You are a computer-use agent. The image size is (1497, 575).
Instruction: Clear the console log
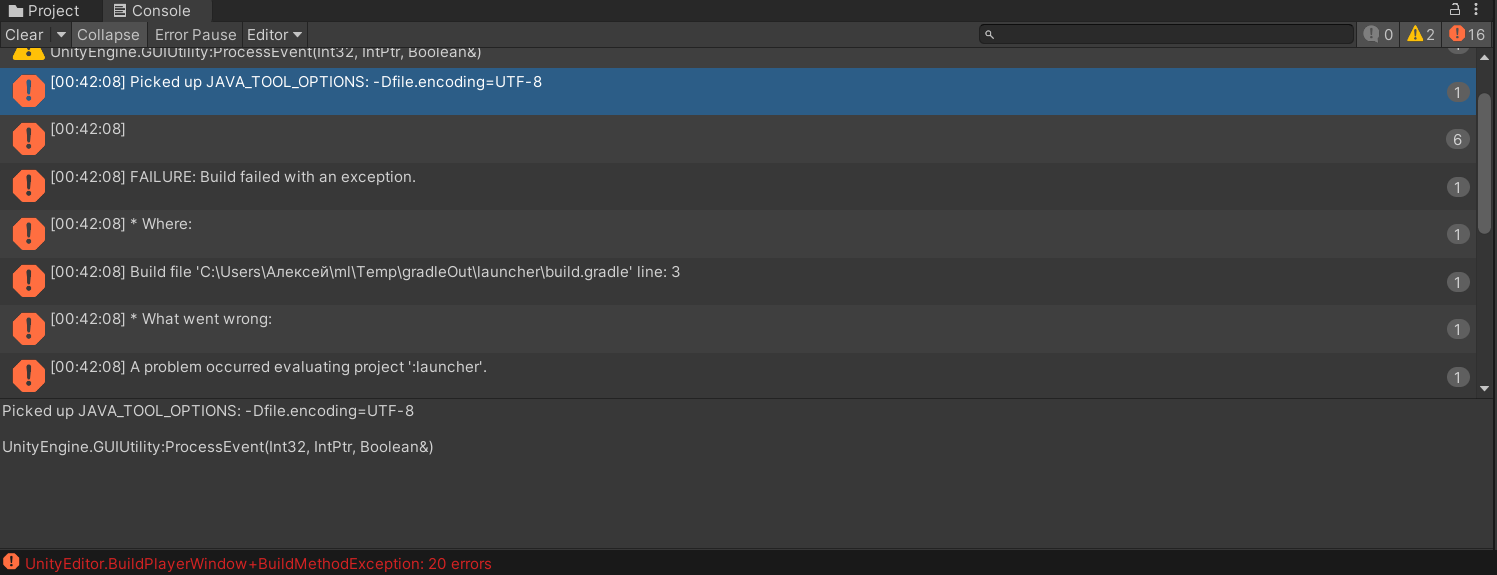[x=25, y=34]
